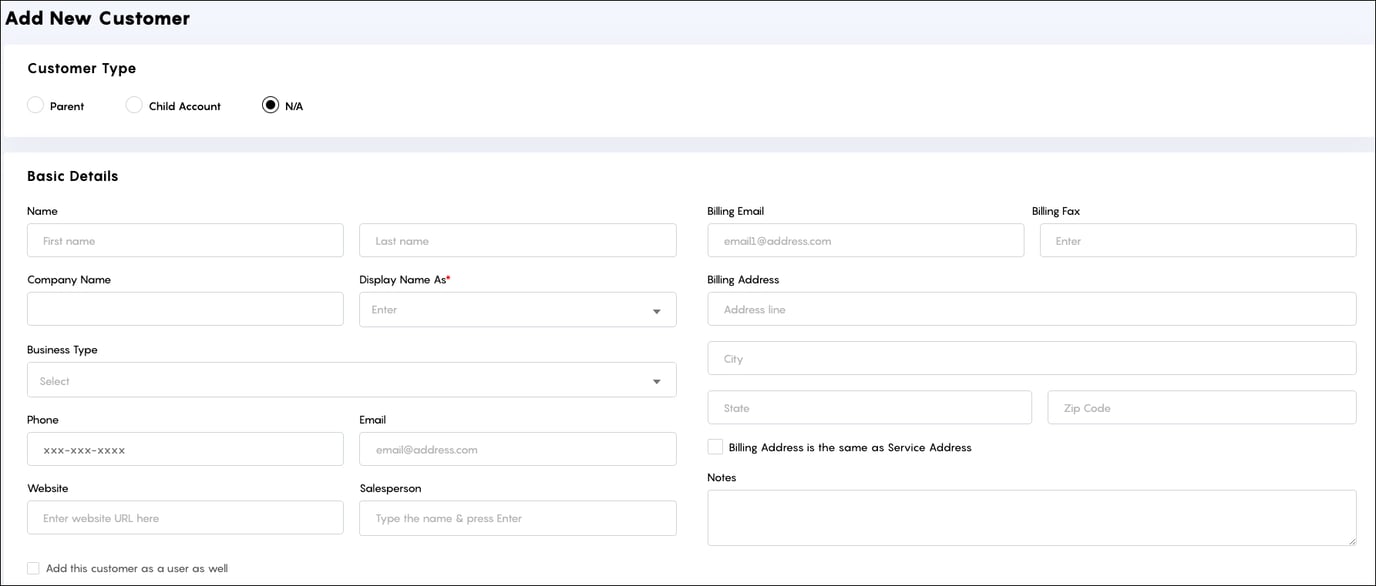The width and height of the screenshot is (1376, 586).
Task: Click the Billing Address line field
Action: tap(1032, 309)
